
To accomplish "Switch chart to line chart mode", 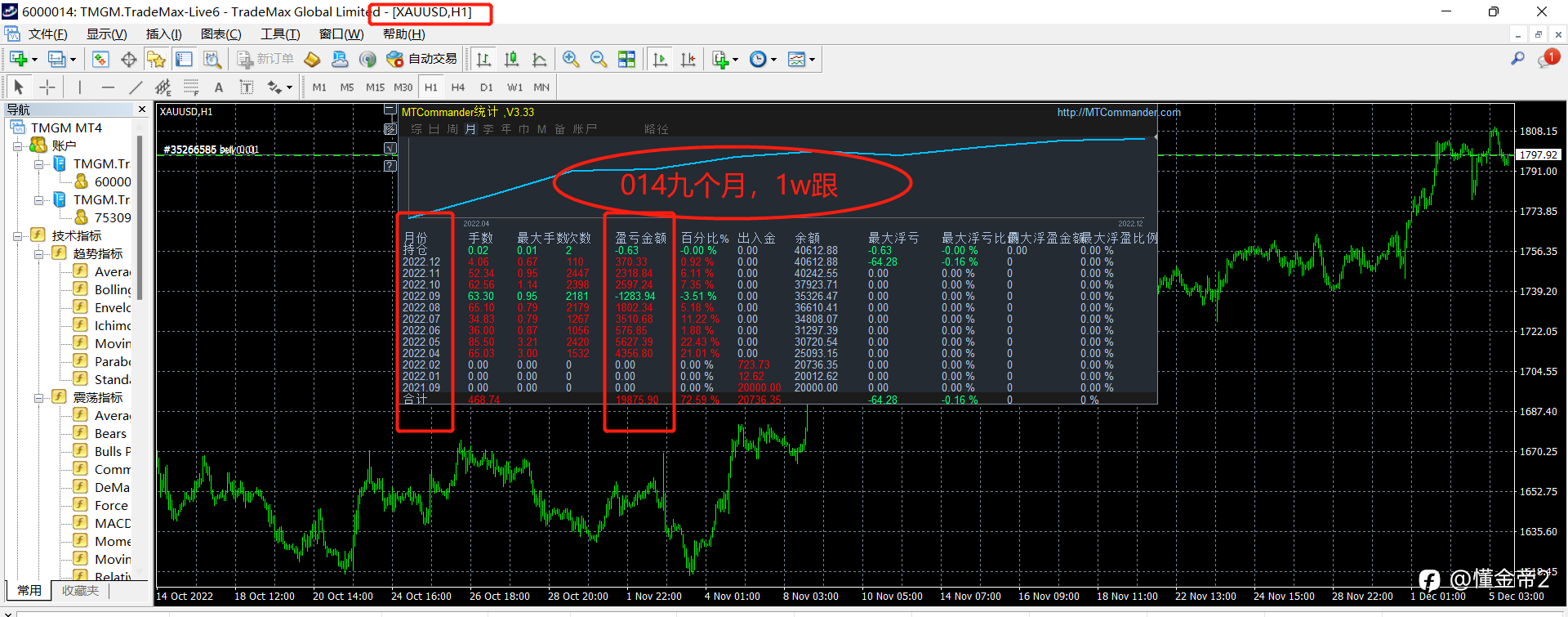I will (x=539, y=59).
